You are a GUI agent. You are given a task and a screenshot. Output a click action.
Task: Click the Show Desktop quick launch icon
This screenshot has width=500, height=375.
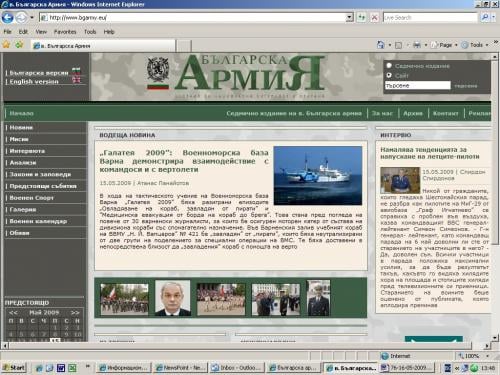50,368
